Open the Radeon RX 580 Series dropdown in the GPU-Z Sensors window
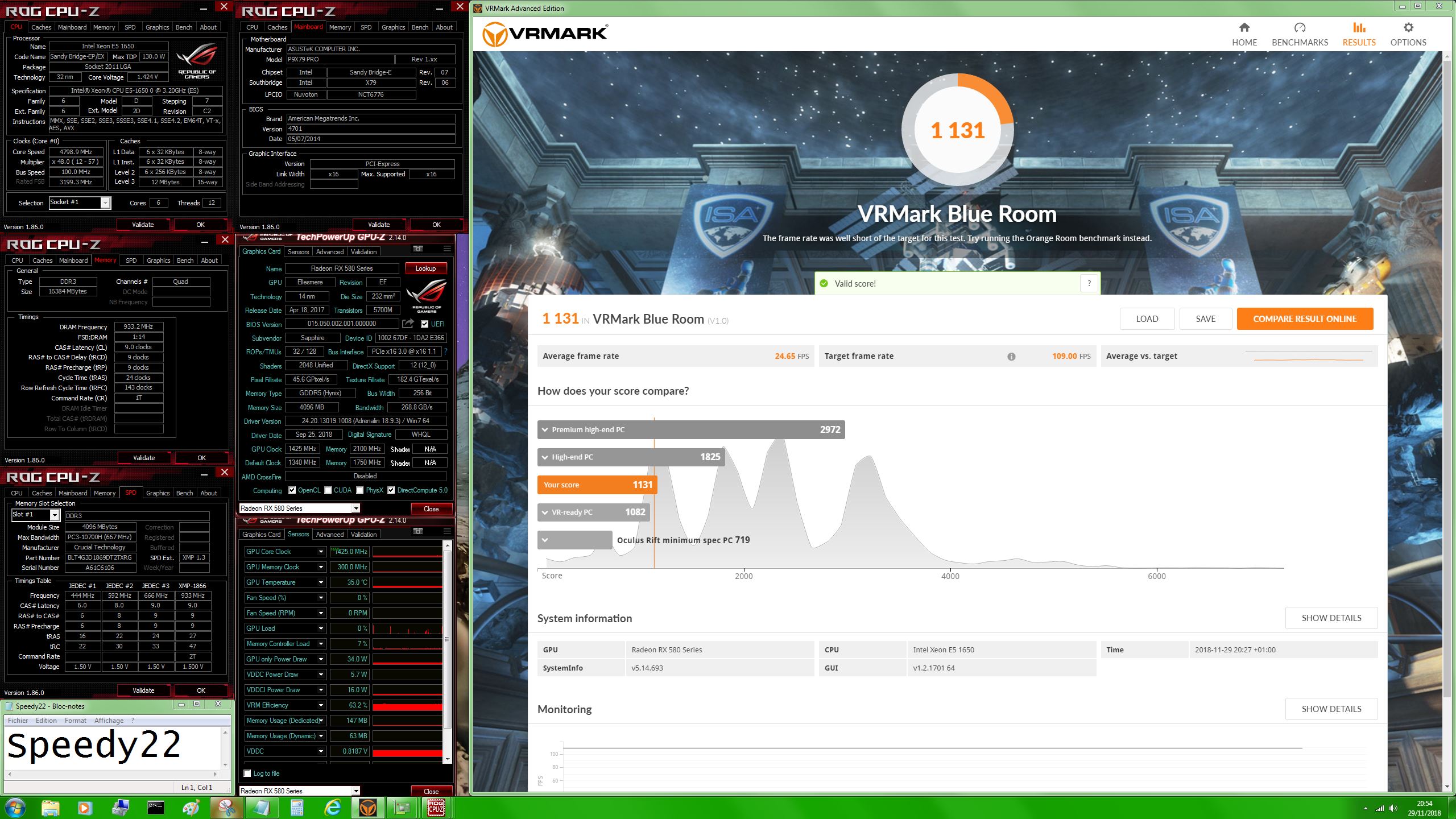This screenshot has width=1456, height=819. pos(356,791)
